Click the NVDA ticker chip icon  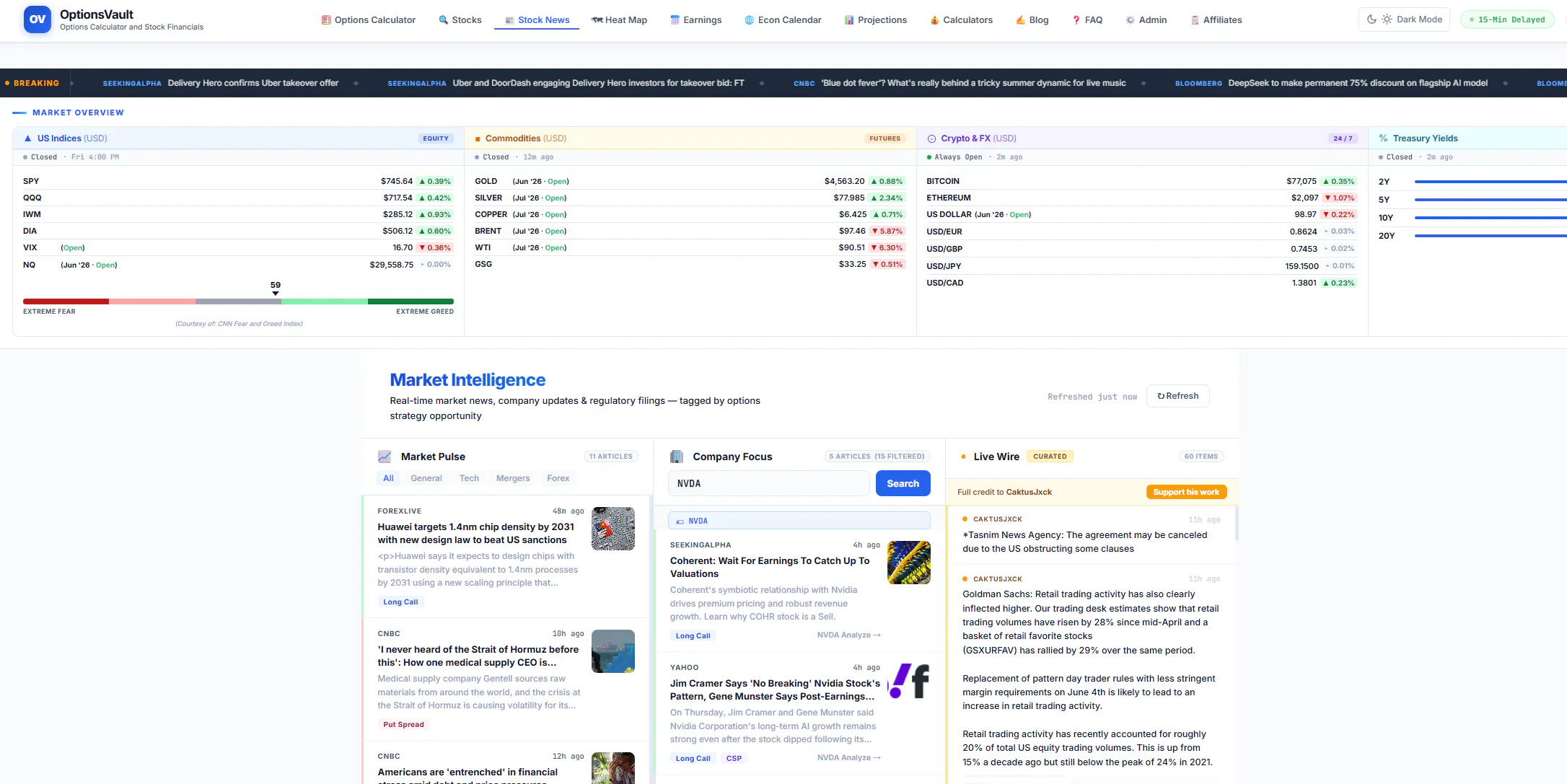pyautogui.click(x=680, y=521)
